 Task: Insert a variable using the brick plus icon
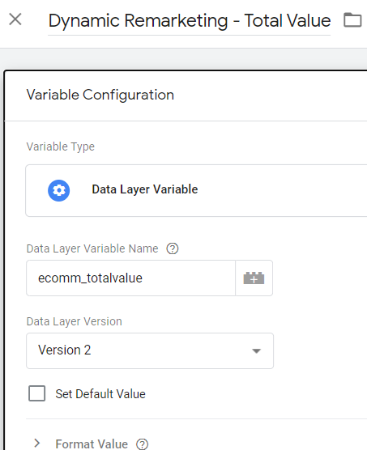[254, 278]
